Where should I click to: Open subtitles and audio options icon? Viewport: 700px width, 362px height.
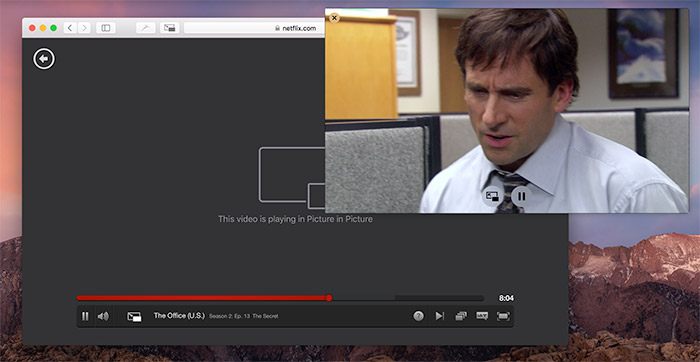(x=482, y=316)
